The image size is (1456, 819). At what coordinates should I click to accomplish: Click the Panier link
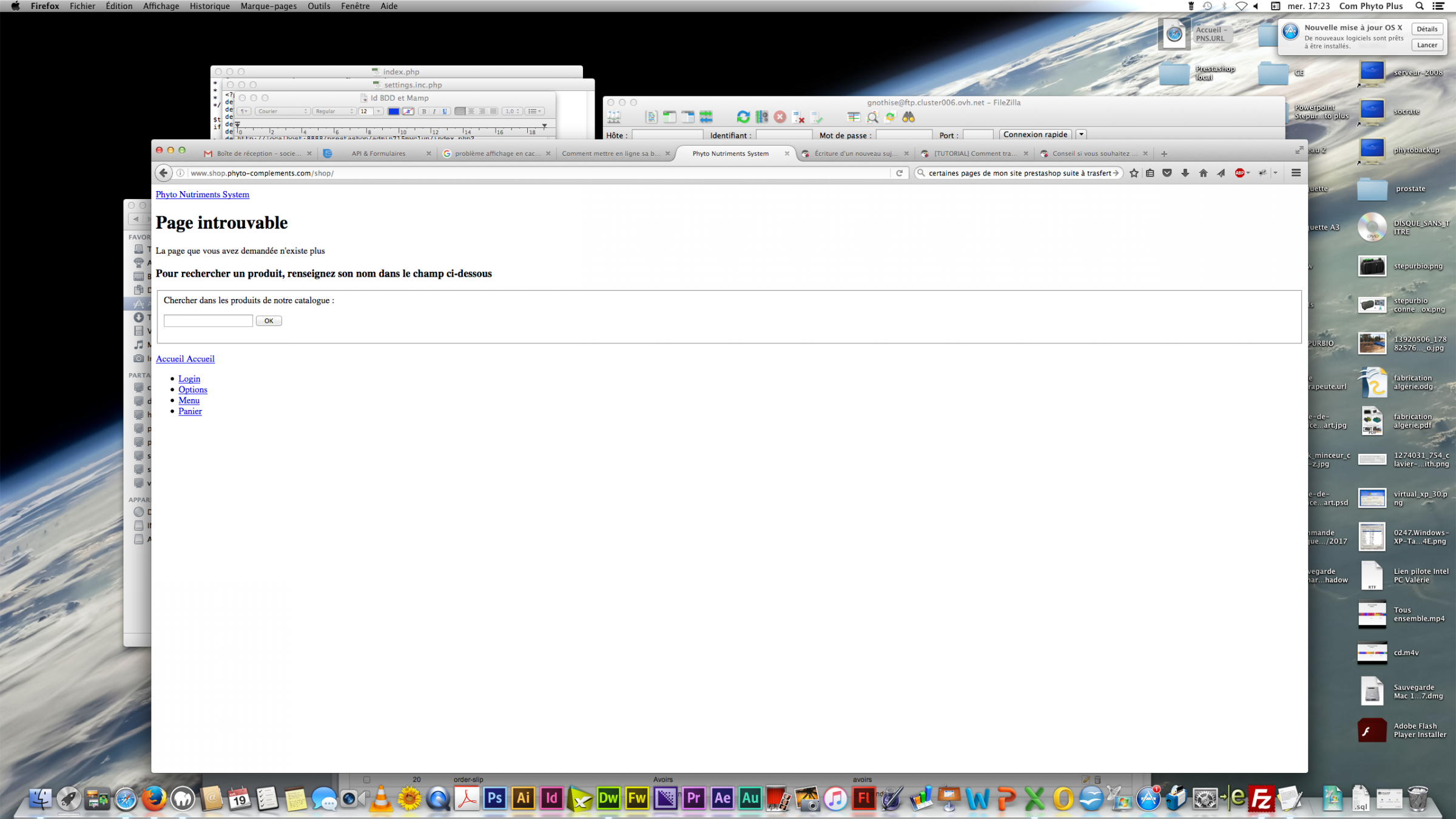tap(190, 411)
